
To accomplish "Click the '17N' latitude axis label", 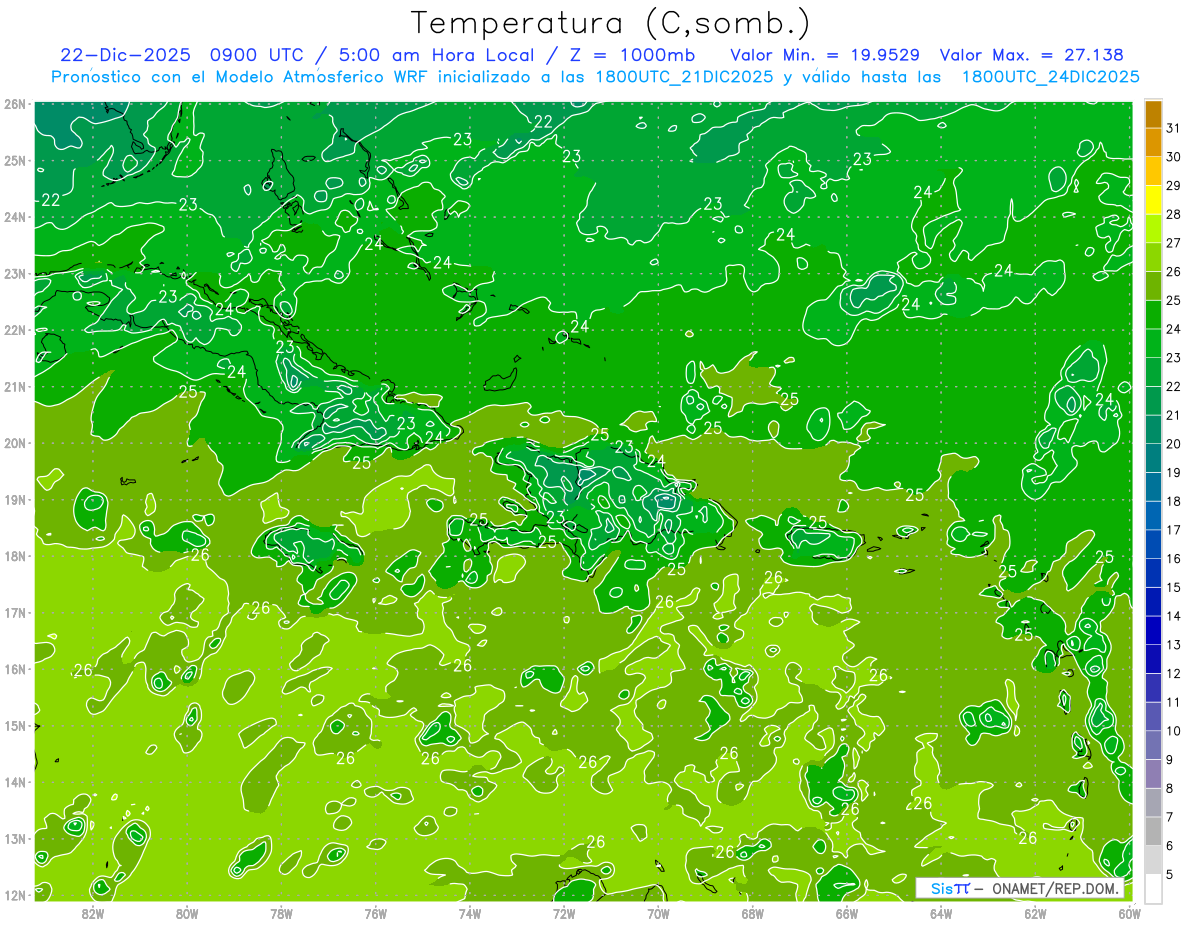I will tap(15, 612).
